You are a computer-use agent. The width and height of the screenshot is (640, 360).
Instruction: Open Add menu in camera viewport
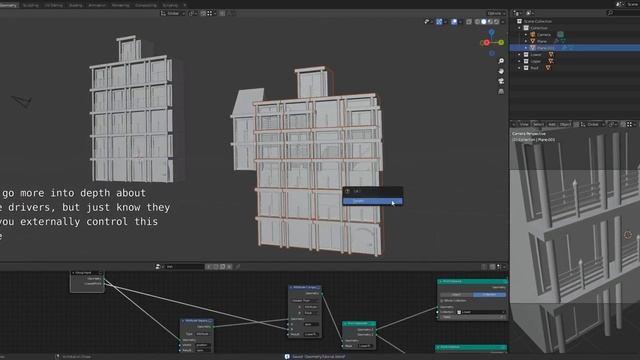552,124
